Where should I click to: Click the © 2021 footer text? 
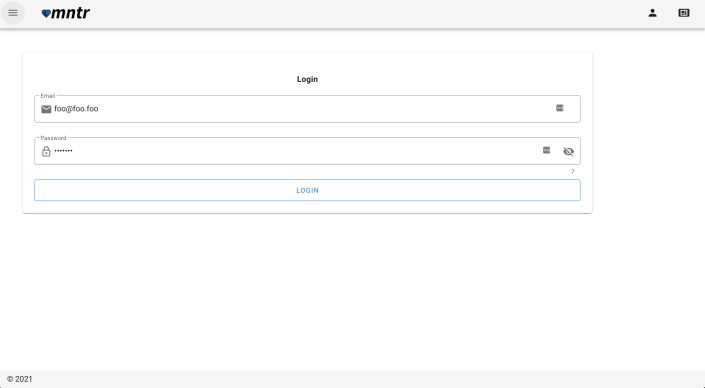click(20, 379)
